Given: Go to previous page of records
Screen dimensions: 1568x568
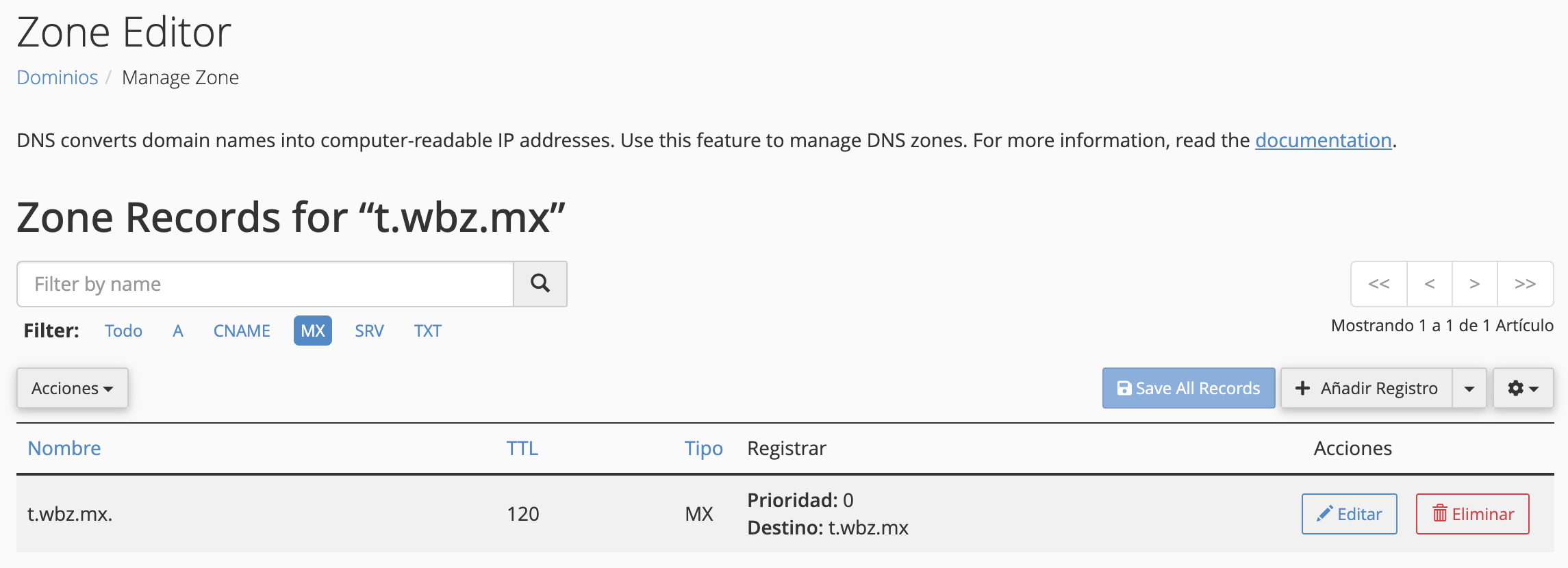Looking at the screenshot, I should pyautogui.click(x=1429, y=284).
